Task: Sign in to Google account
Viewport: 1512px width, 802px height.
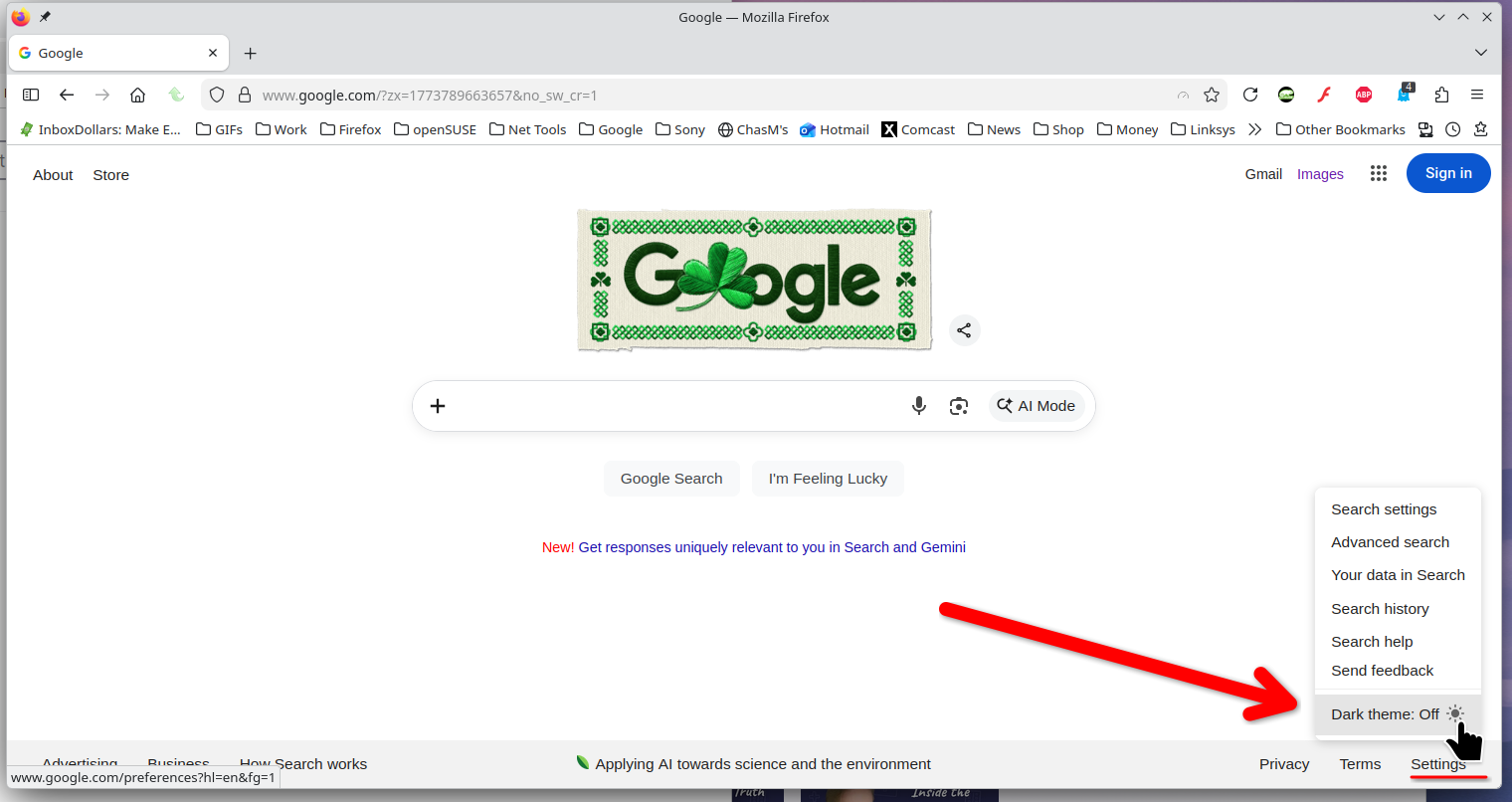Action: tap(1448, 173)
